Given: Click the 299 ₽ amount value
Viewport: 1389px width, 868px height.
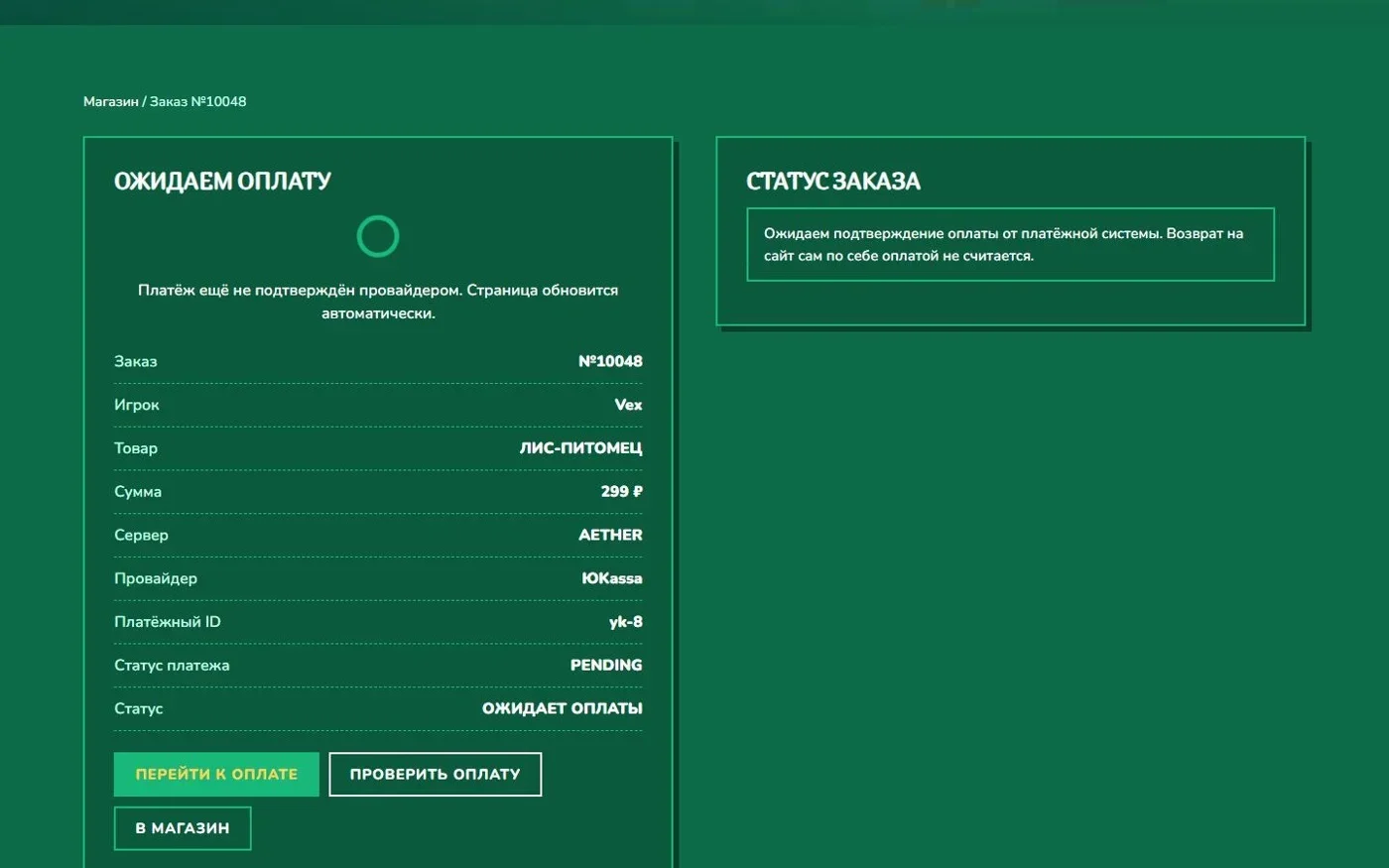Looking at the screenshot, I should (621, 491).
